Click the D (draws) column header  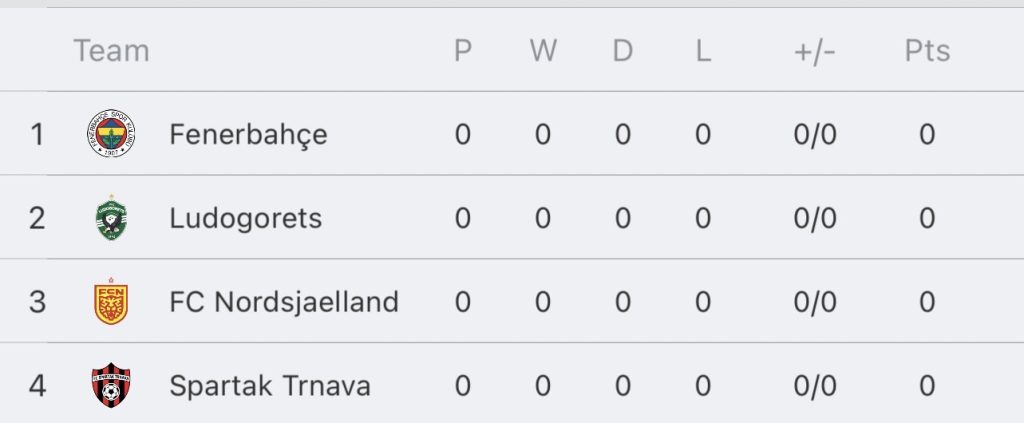[x=622, y=50]
